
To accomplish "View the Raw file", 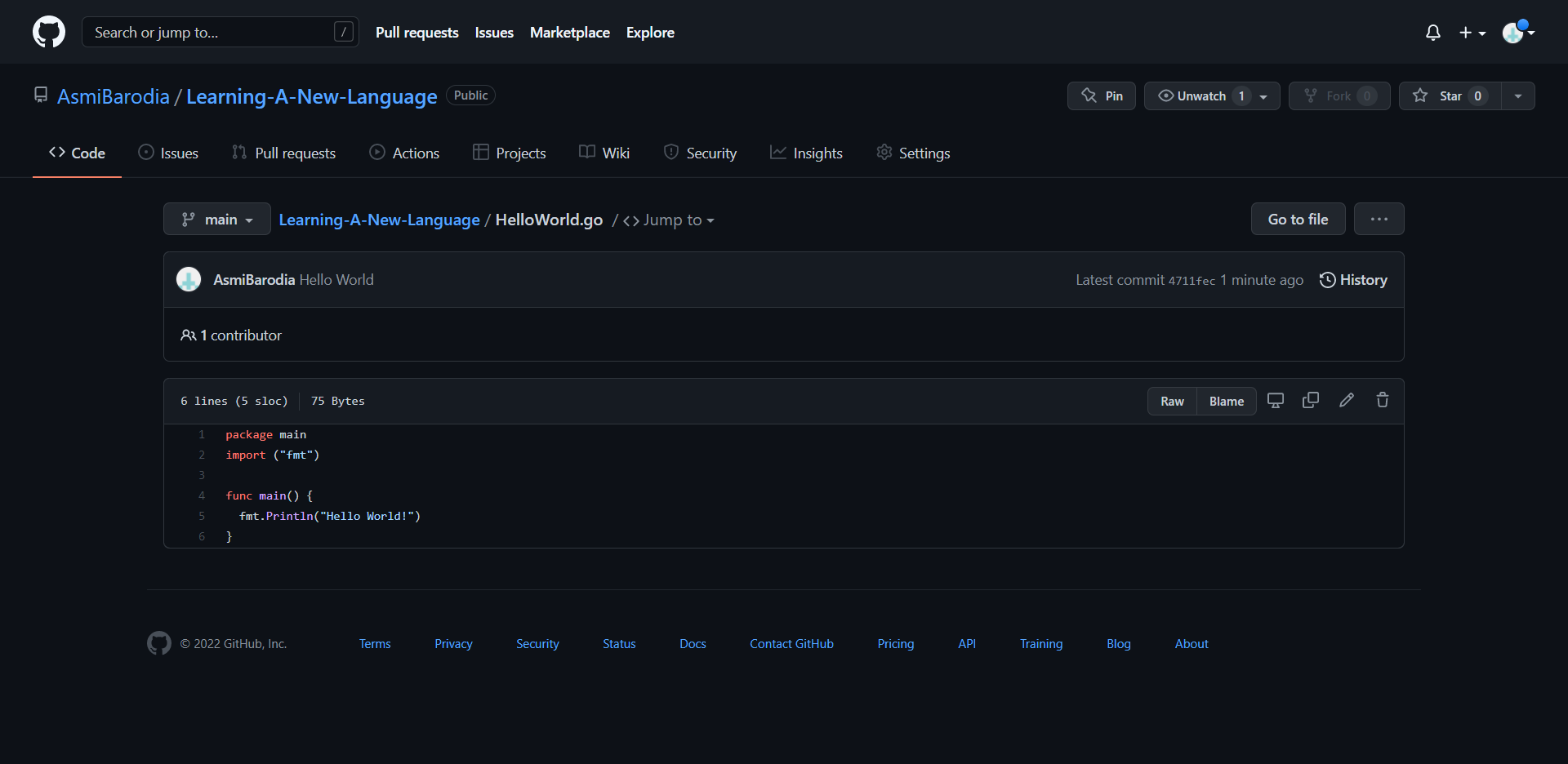I will [1172, 401].
